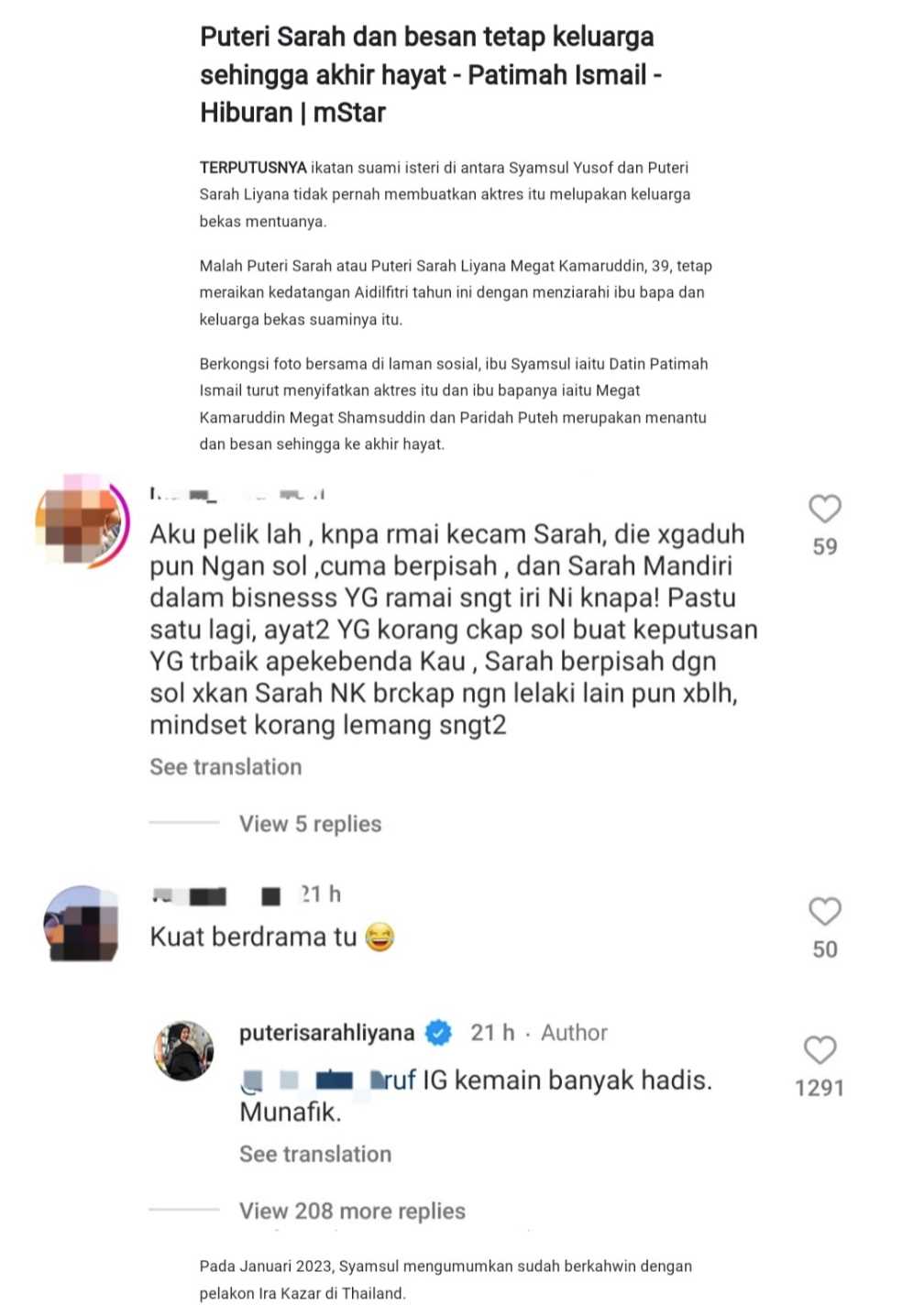
Task: Open the blurred username of the first commenter
Action: [x=237, y=494]
